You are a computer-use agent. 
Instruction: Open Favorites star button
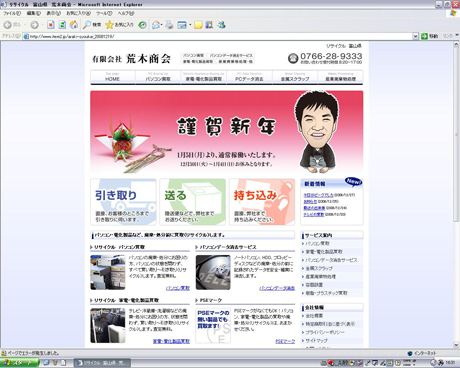pyautogui.click(x=119, y=25)
